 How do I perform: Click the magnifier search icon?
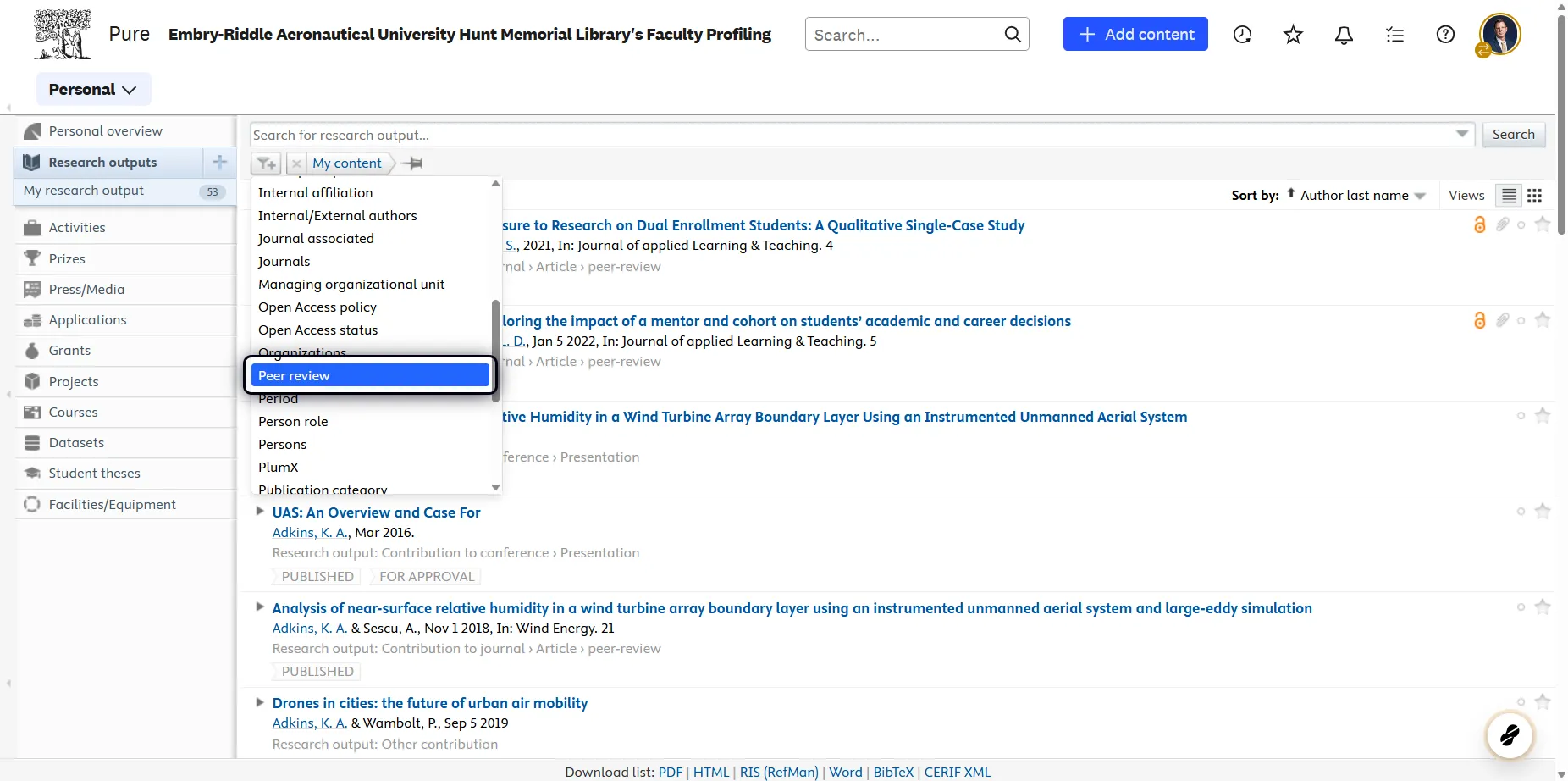pyautogui.click(x=1013, y=34)
